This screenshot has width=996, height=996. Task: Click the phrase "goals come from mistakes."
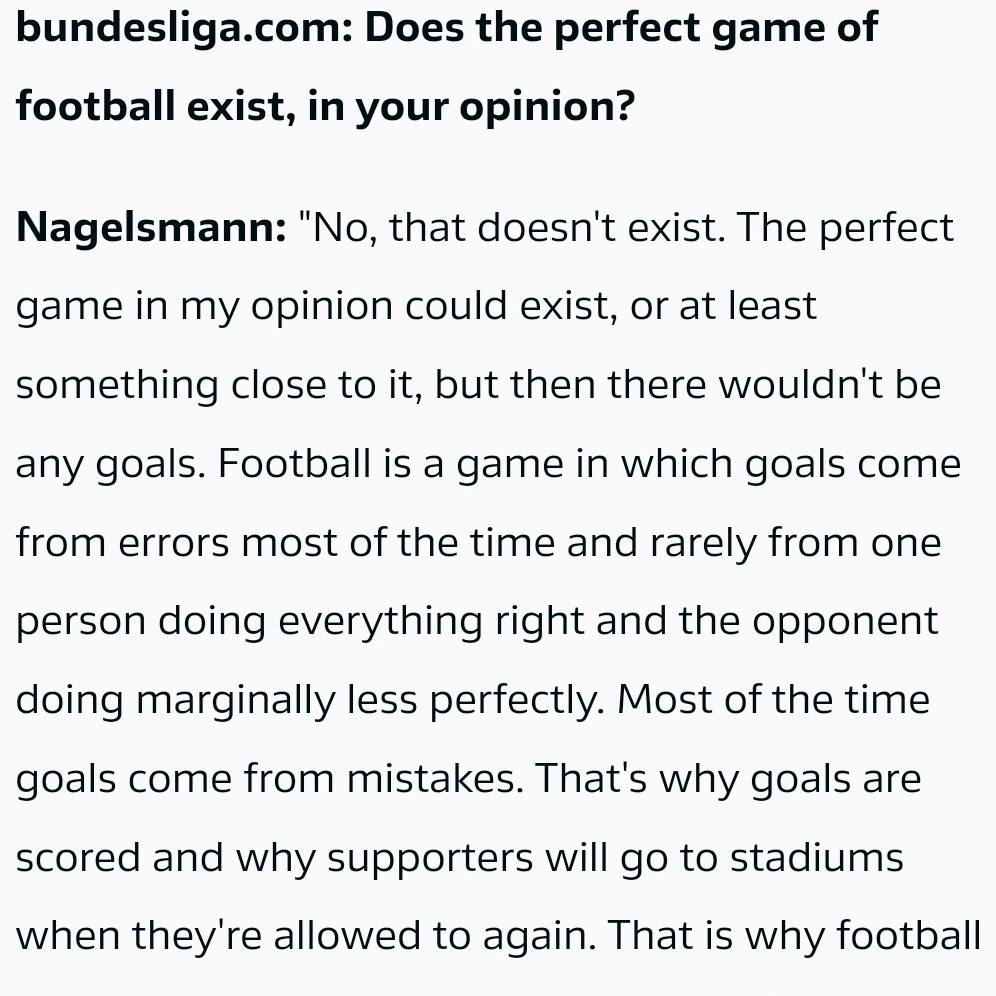point(270,779)
